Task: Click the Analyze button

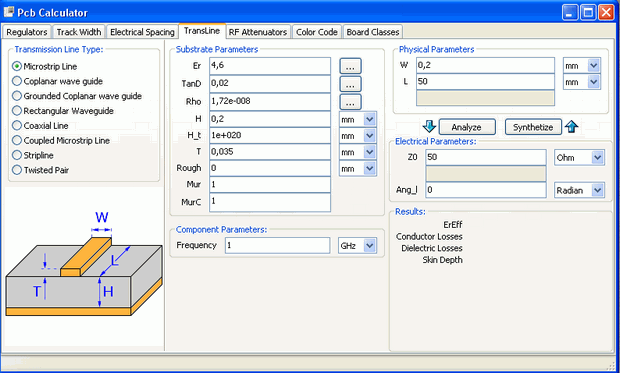Action: tap(467, 127)
